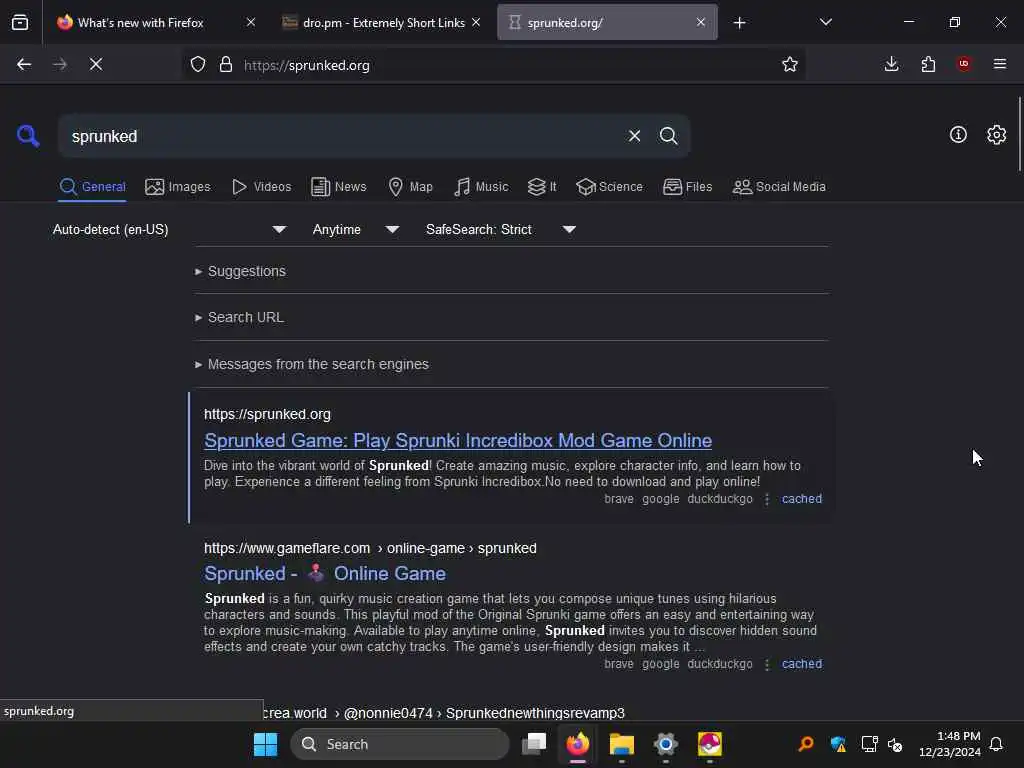The image size is (1024, 768).
Task: Click the SearXNG logo magnifier icon
Action: pyautogui.click(x=28, y=136)
